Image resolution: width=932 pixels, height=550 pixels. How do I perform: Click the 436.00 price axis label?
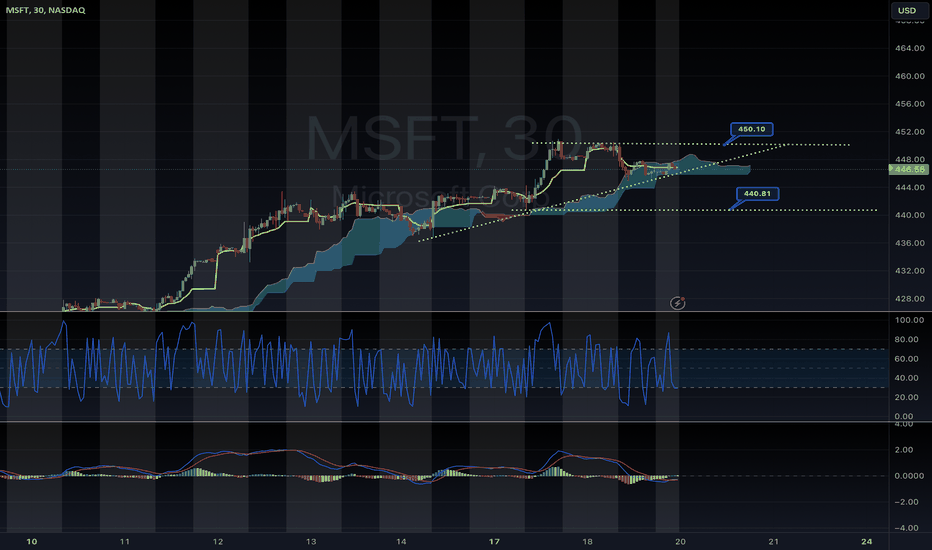pos(909,243)
